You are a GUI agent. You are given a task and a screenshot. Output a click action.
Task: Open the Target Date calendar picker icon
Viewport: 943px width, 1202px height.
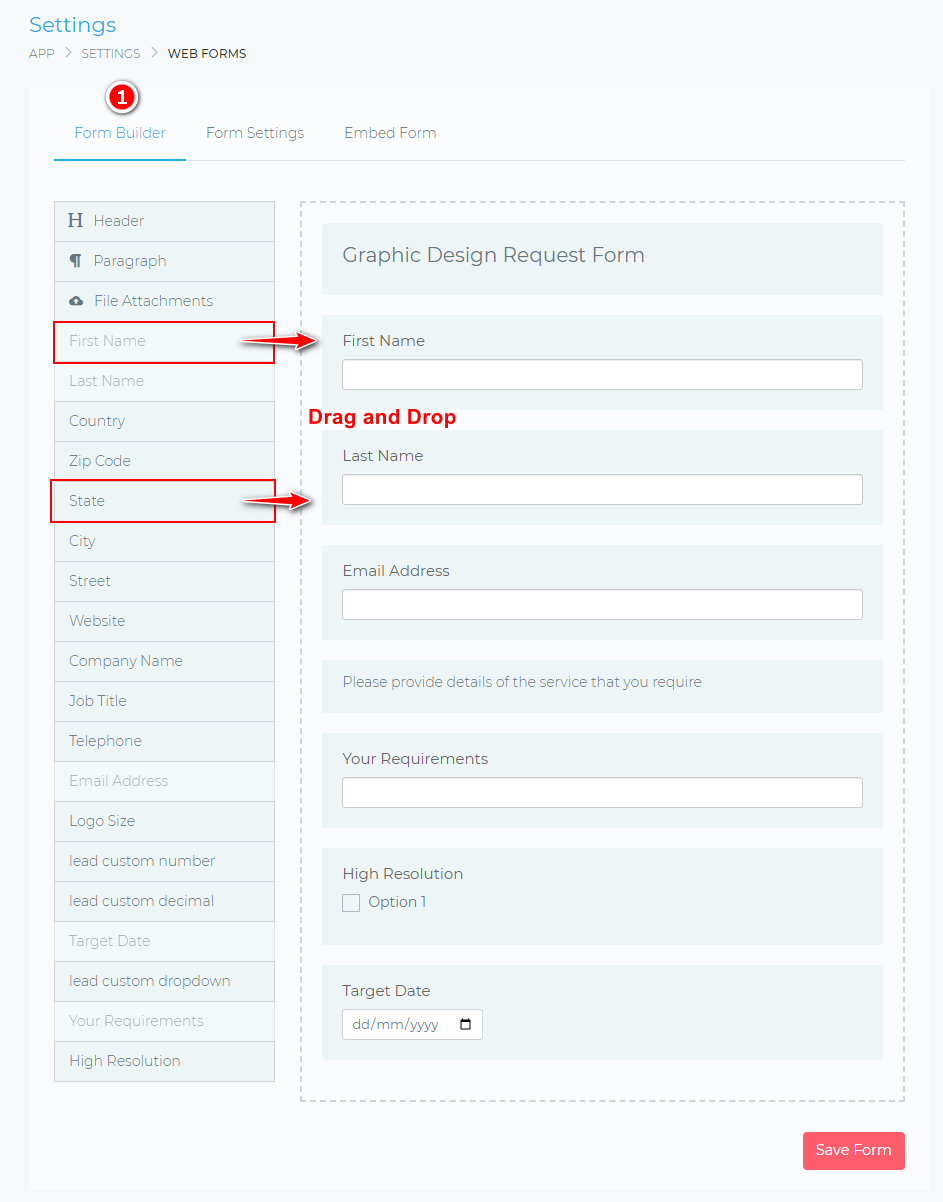pyautogui.click(x=465, y=1025)
